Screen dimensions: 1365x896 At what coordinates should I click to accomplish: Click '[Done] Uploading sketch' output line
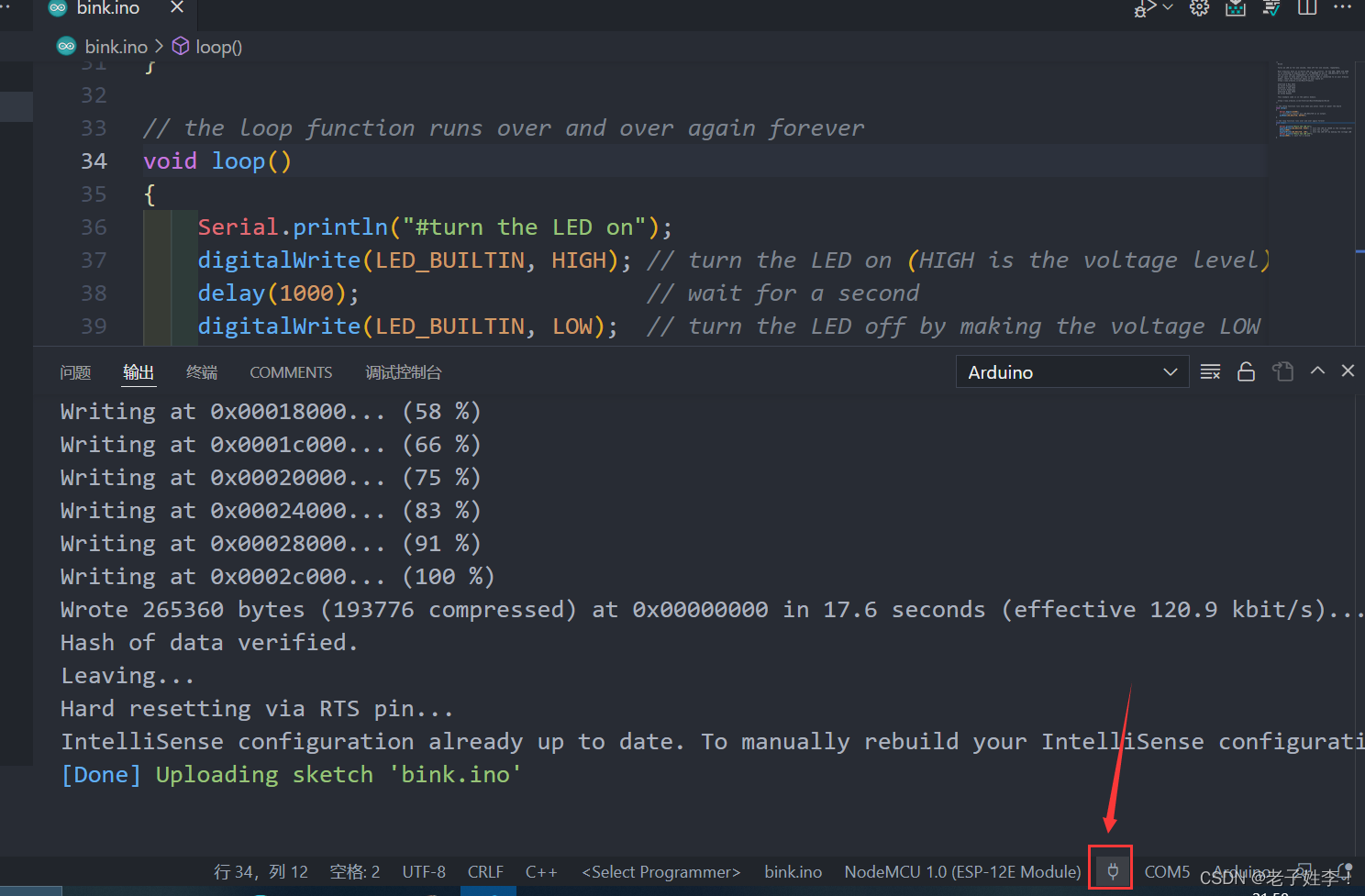291,775
